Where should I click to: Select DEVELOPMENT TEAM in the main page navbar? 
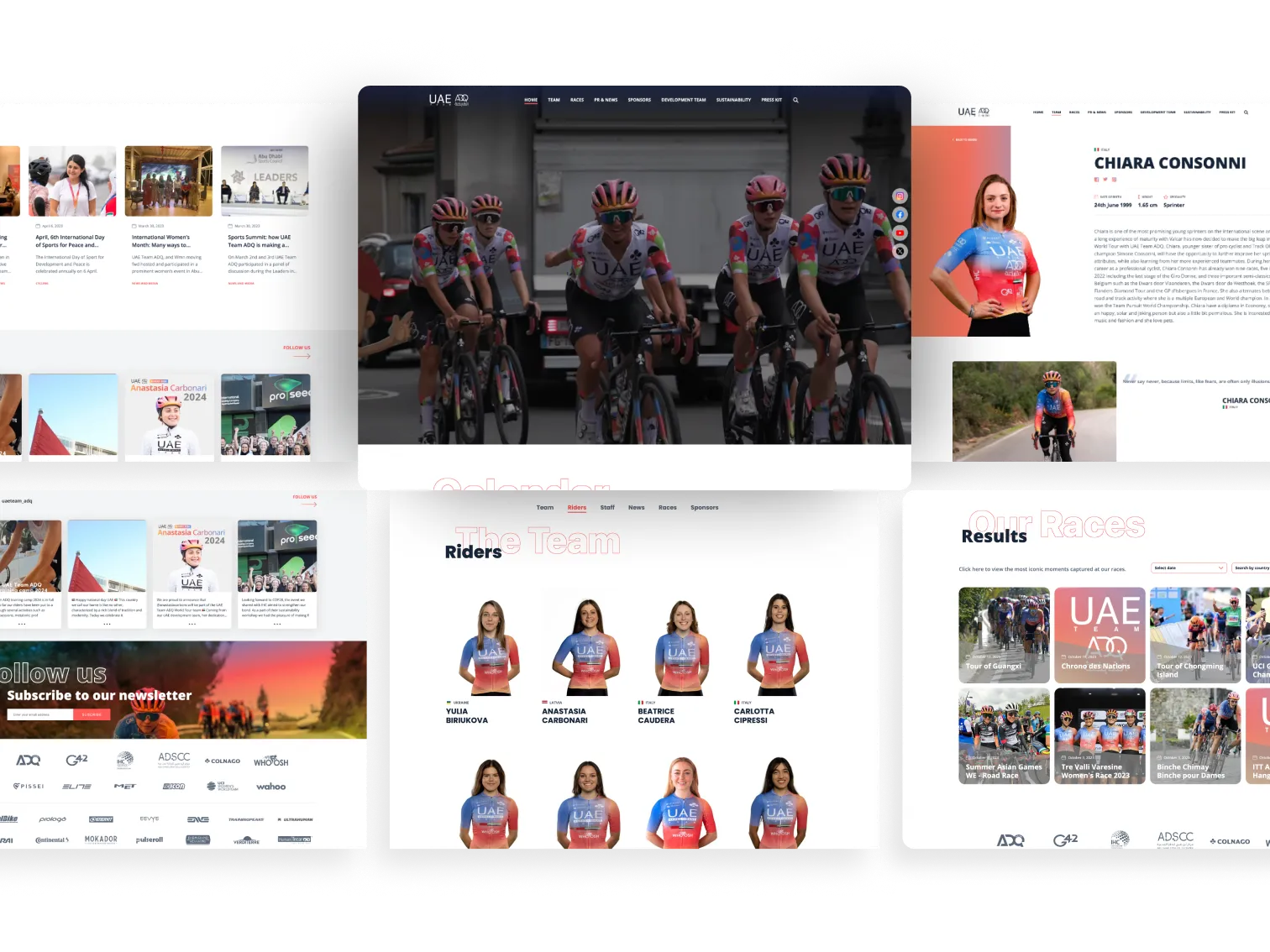click(684, 100)
